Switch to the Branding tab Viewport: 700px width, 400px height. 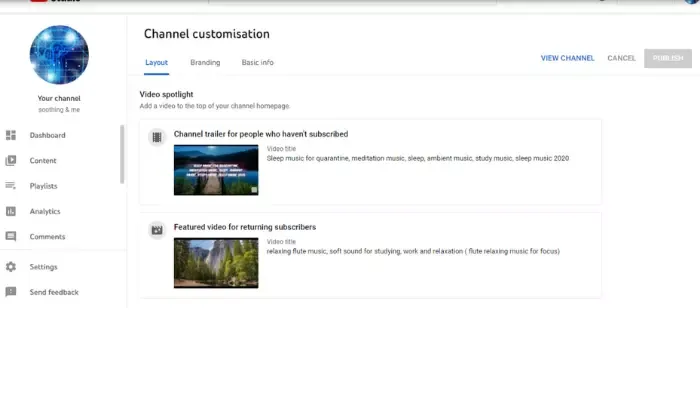(205, 62)
